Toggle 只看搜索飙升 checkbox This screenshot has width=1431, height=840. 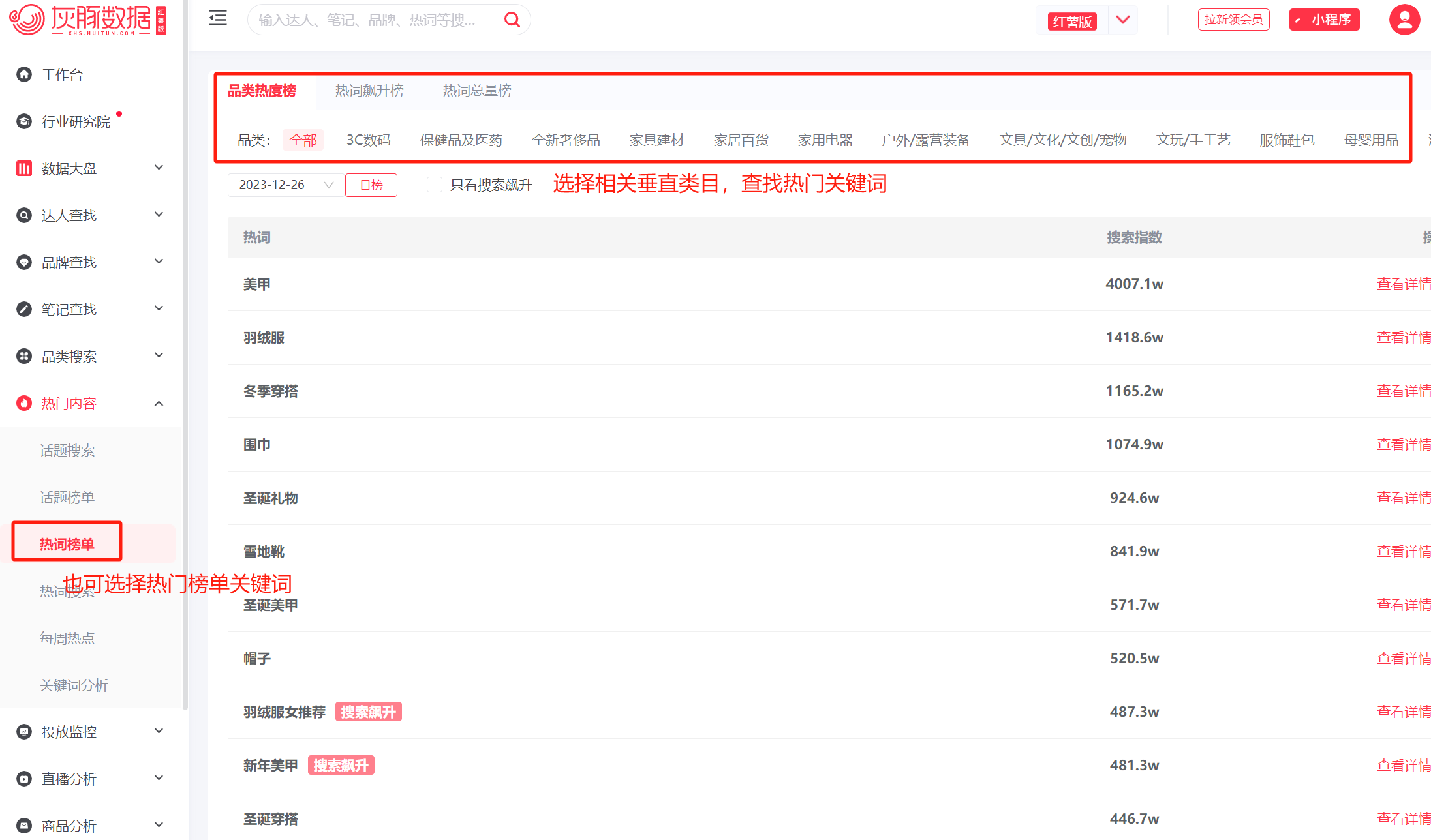click(x=434, y=185)
